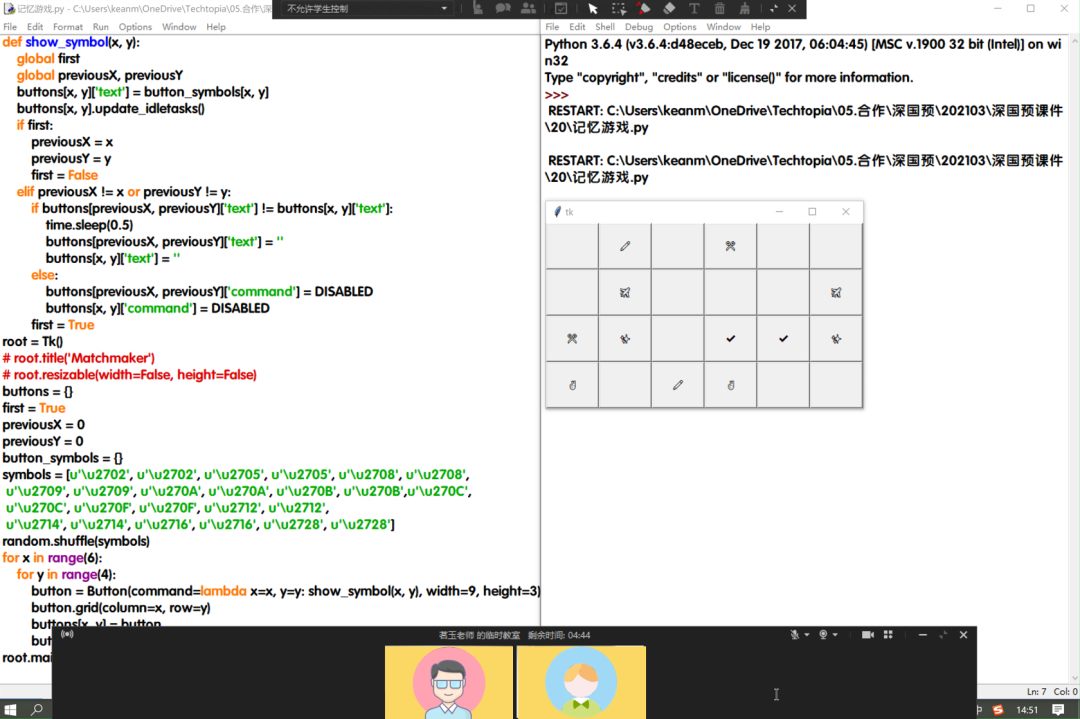
Task: Click the trash delete icon in classroom toolbar
Action: click(719, 8)
